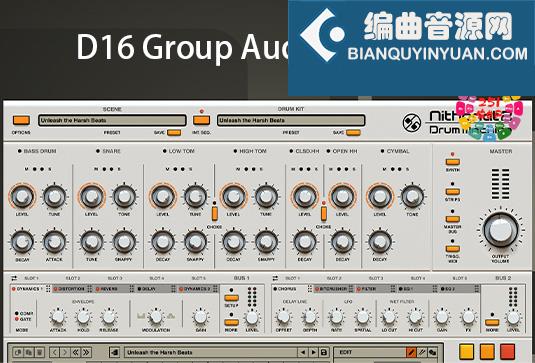This screenshot has height=363, width=535.
Task: Select the orange pencil edit tool
Action: pyautogui.click(x=411, y=352)
